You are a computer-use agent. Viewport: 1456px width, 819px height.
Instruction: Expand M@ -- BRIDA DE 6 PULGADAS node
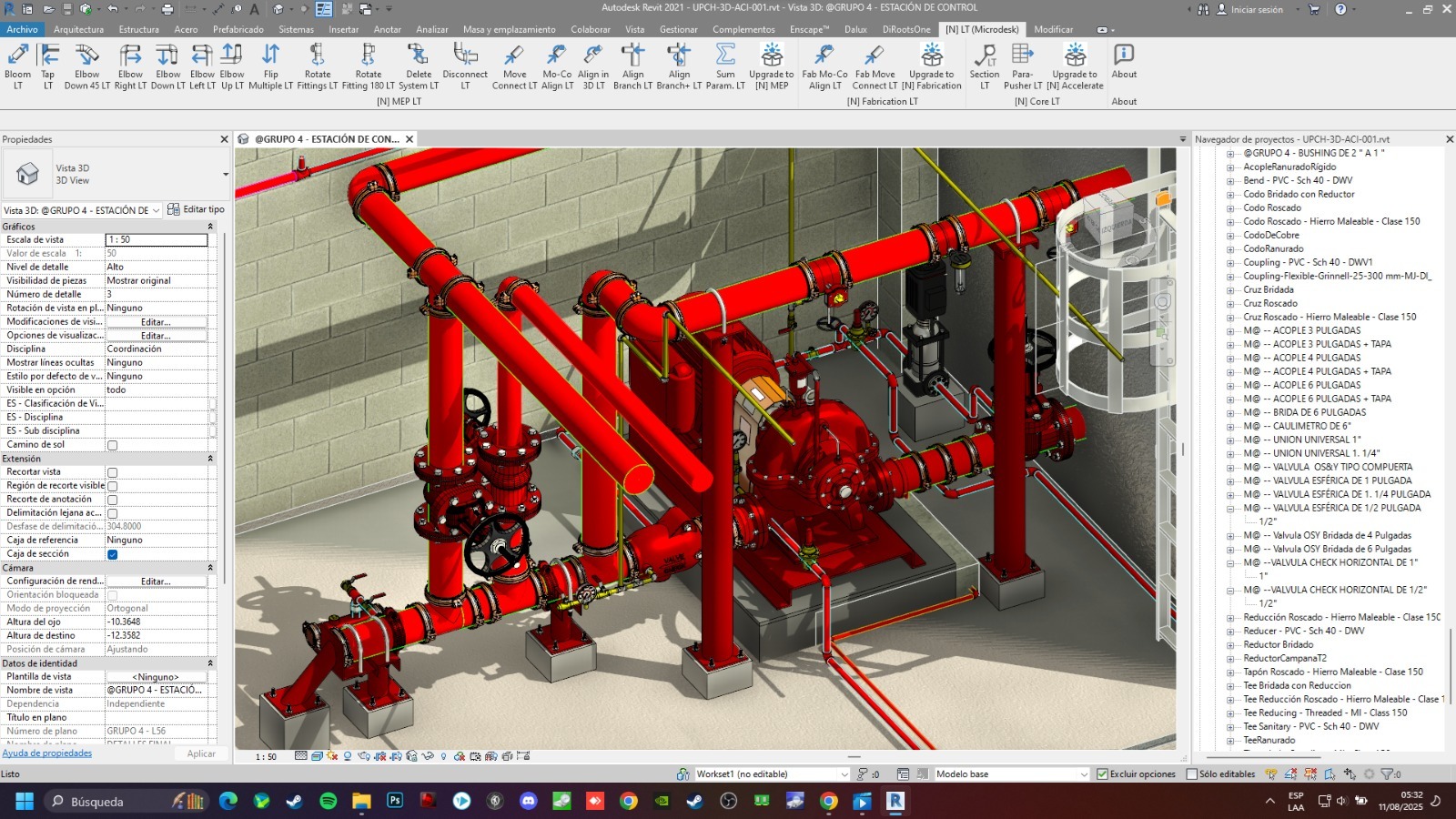[1230, 413]
